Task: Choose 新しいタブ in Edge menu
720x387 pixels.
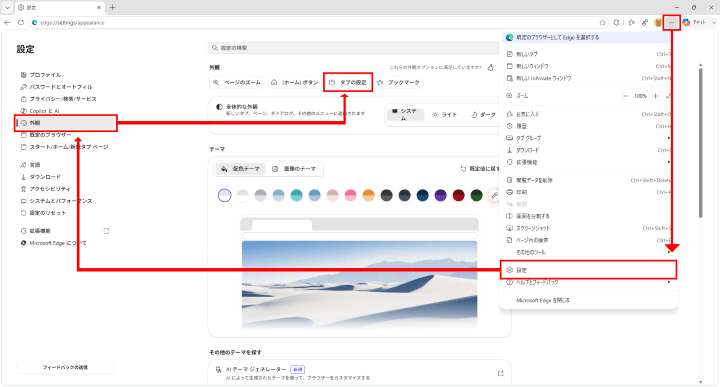Action: coord(588,54)
